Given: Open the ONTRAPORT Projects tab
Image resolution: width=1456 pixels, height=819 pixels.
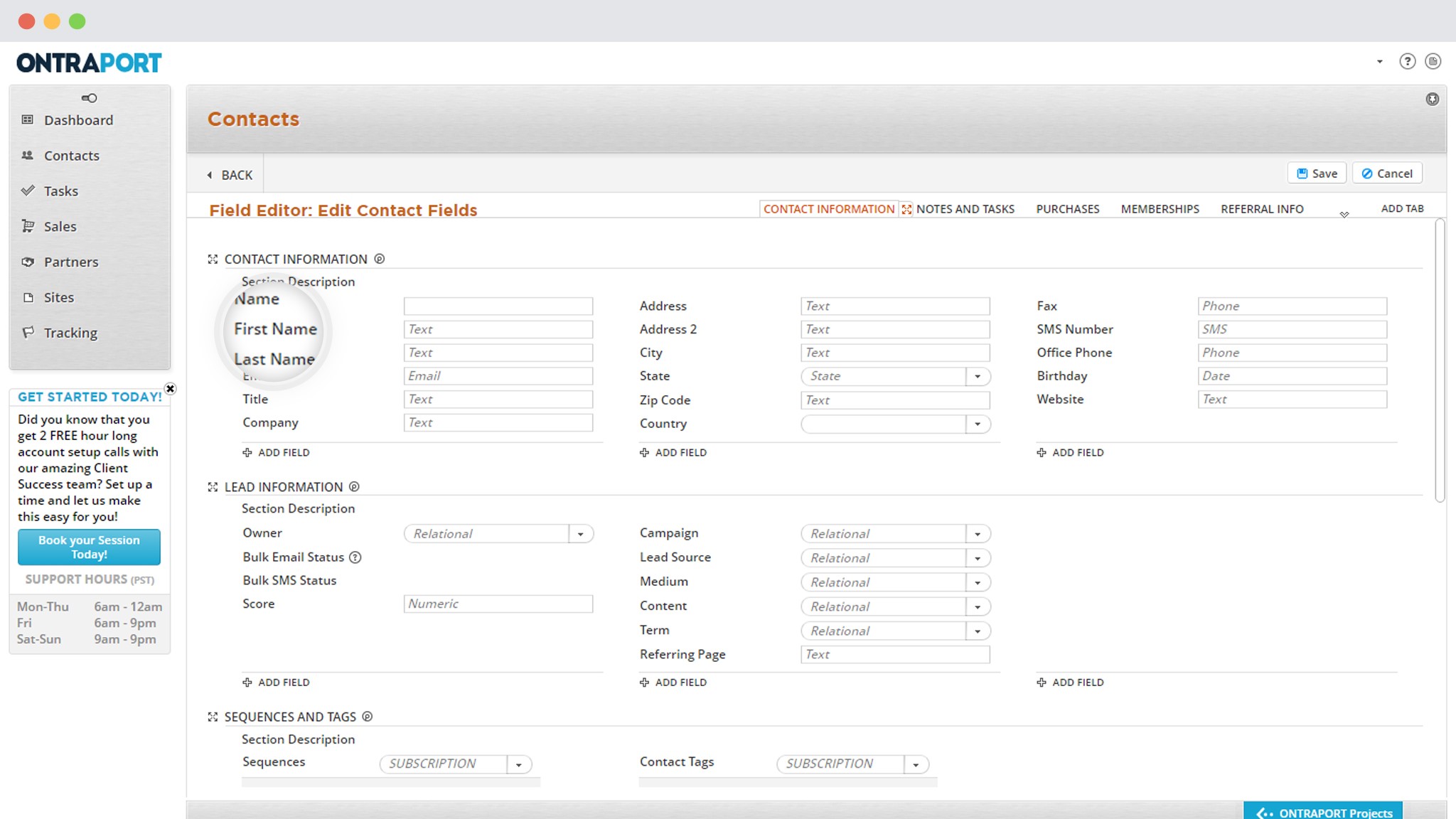Looking at the screenshot, I should pyautogui.click(x=1323, y=812).
